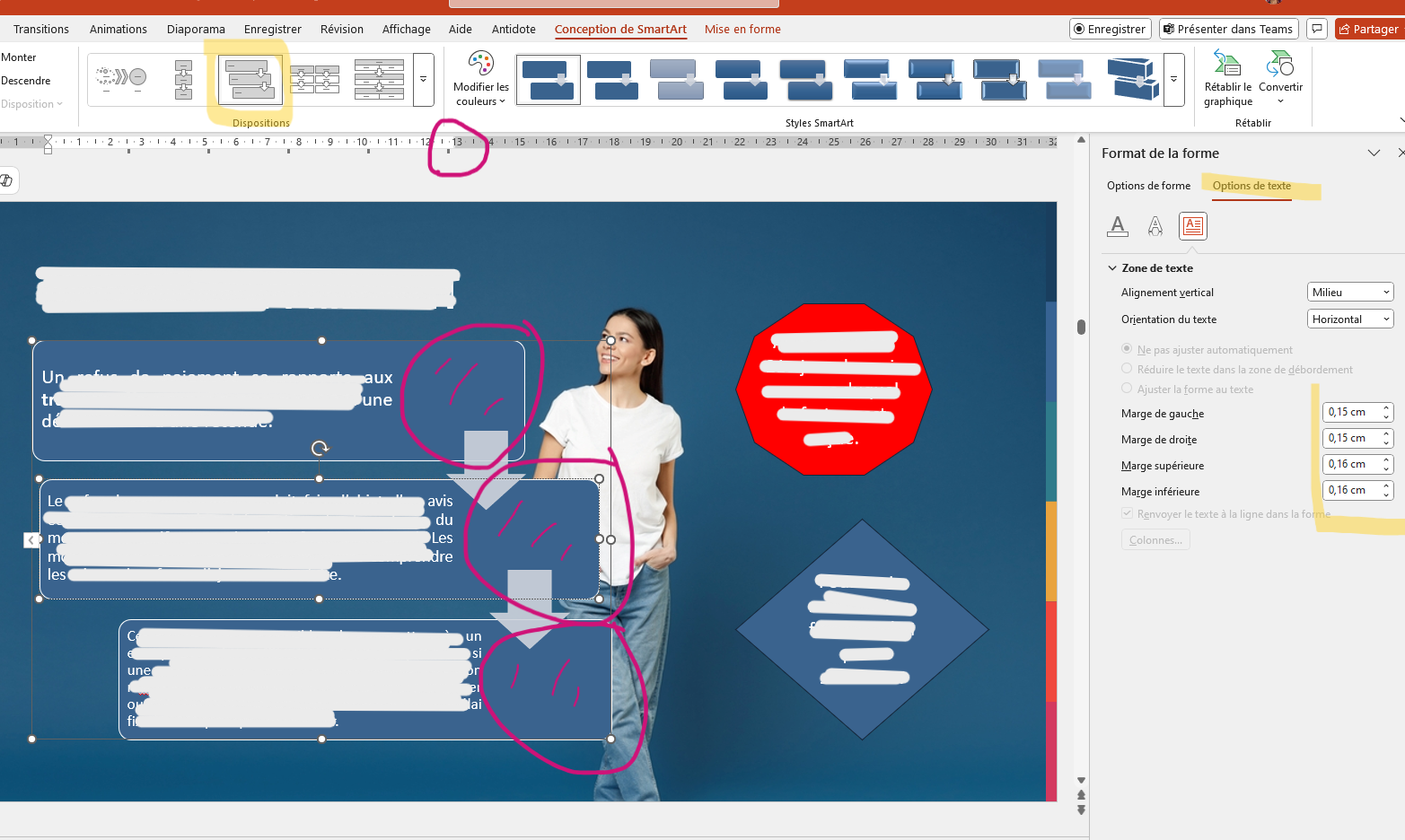Open SmartArt text pane arrow on left edge
The height and width of the screenshot is (840, 1405).
pyautogui.click(x=31, y=539)
